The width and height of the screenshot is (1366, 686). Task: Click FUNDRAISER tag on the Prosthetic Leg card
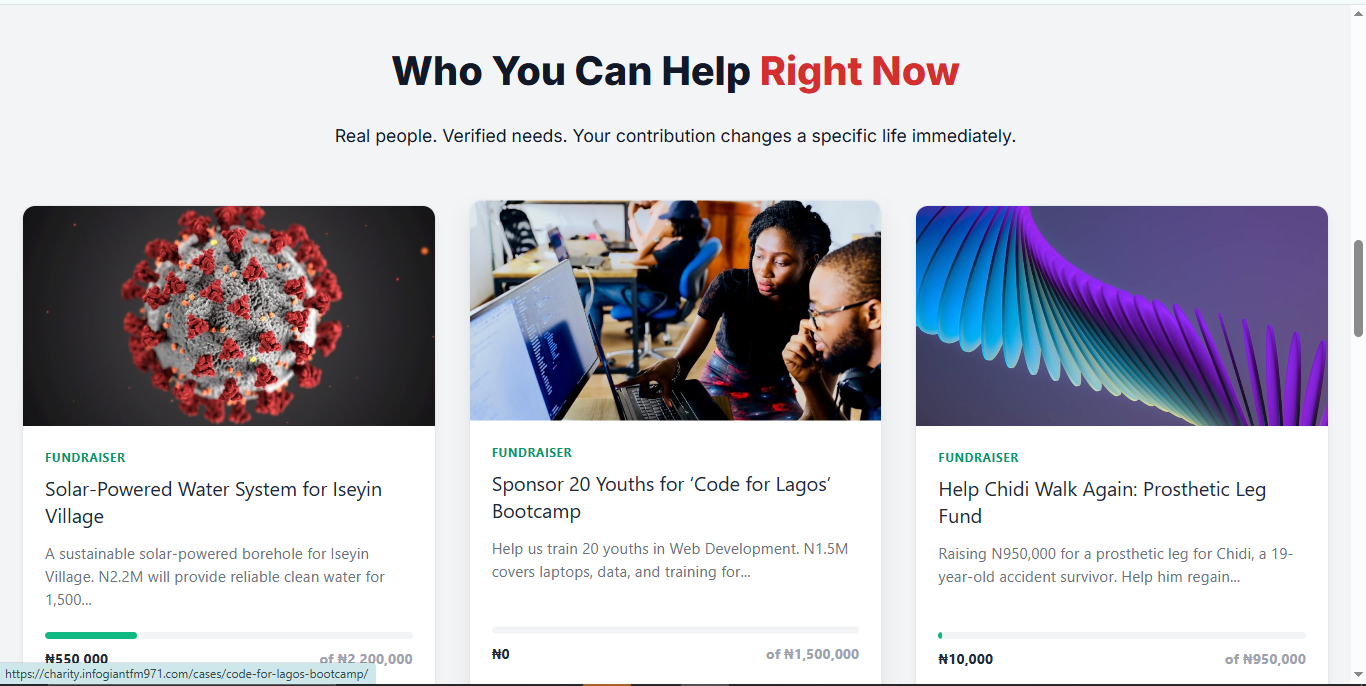[x=978, y=457]
